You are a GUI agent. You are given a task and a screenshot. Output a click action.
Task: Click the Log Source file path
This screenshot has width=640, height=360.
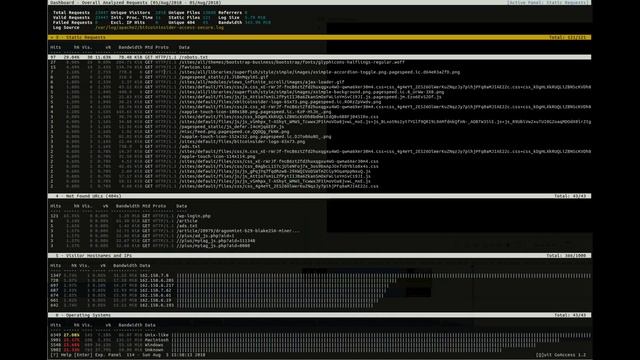pyautogui.click(x=159, y=27)
